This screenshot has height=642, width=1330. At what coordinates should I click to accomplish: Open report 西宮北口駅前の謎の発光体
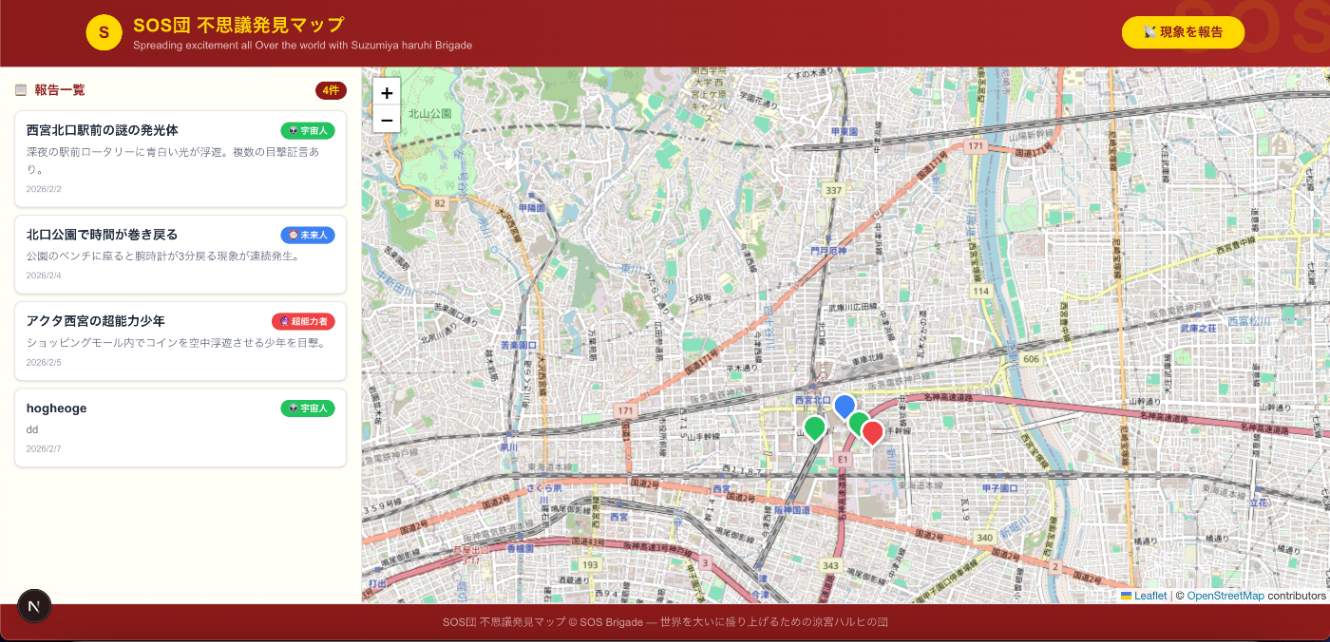(181, 159)
